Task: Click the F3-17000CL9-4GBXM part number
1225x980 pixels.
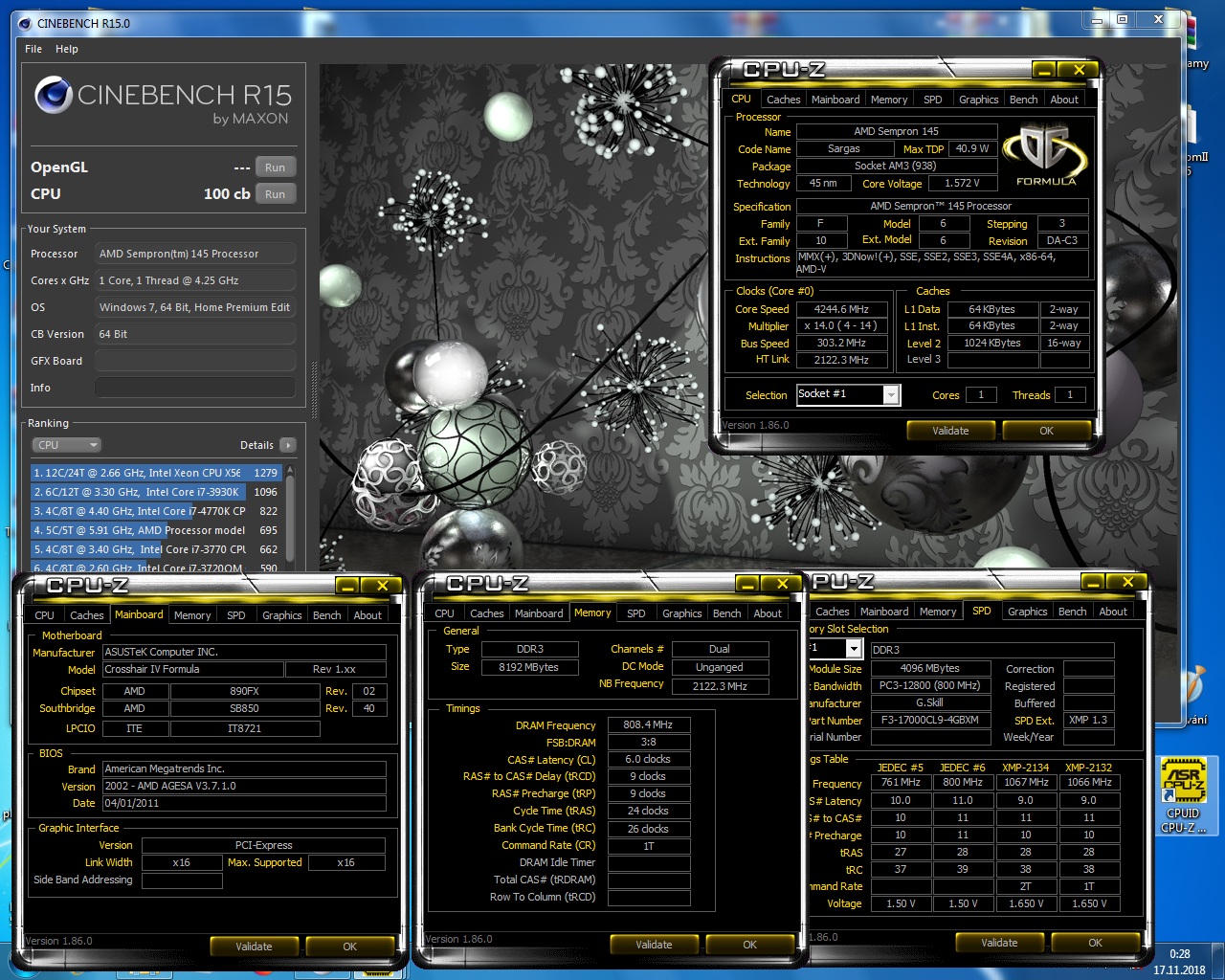Action: pos(930,720)
